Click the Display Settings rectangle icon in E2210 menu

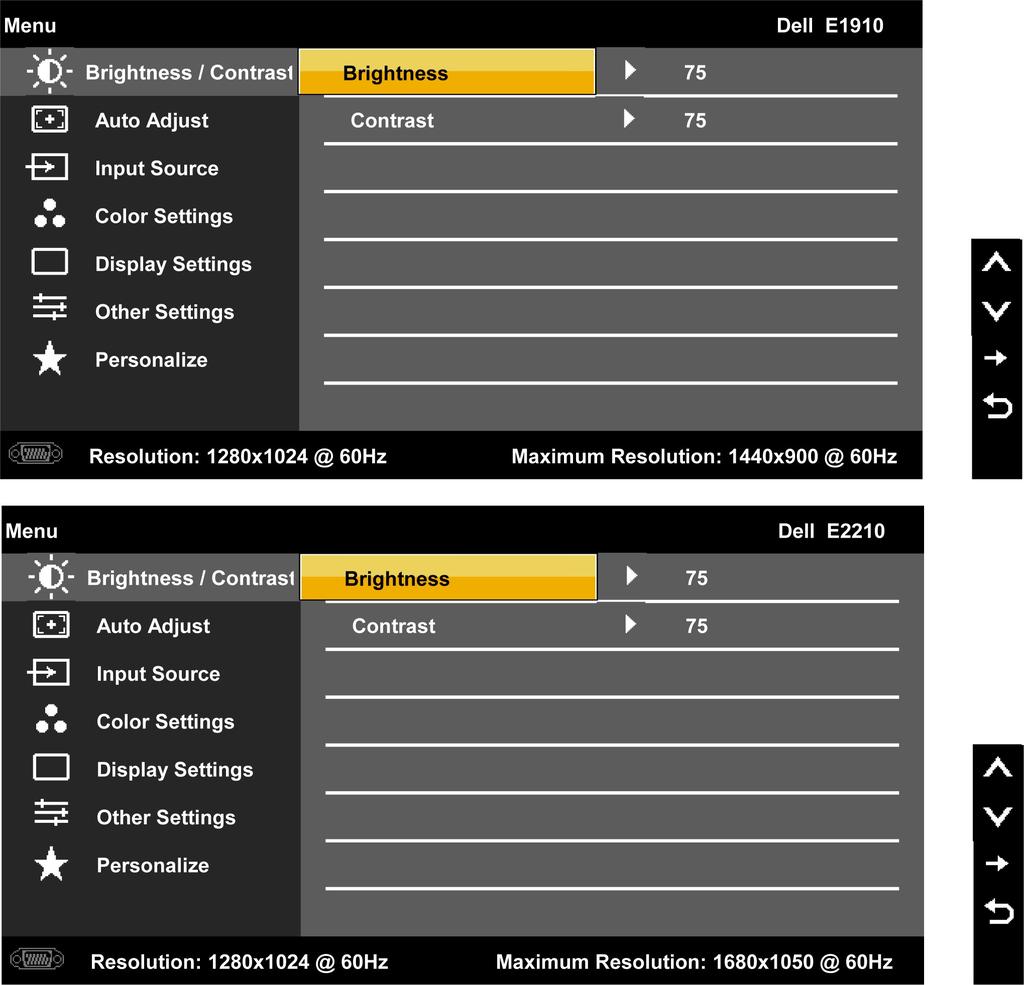point(51,767)
